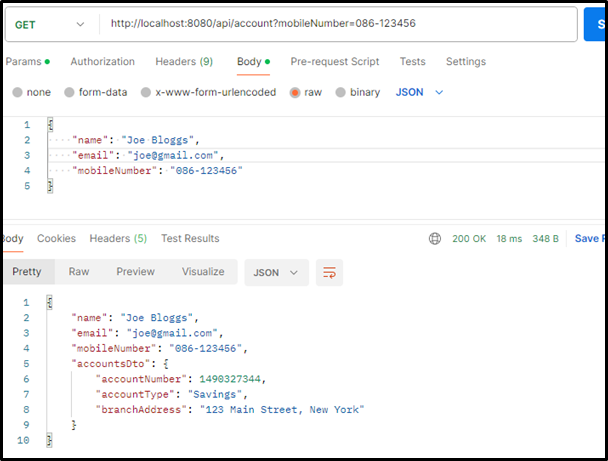Switch to the Params tab
The image size is (608, 461).
(28, 61)
